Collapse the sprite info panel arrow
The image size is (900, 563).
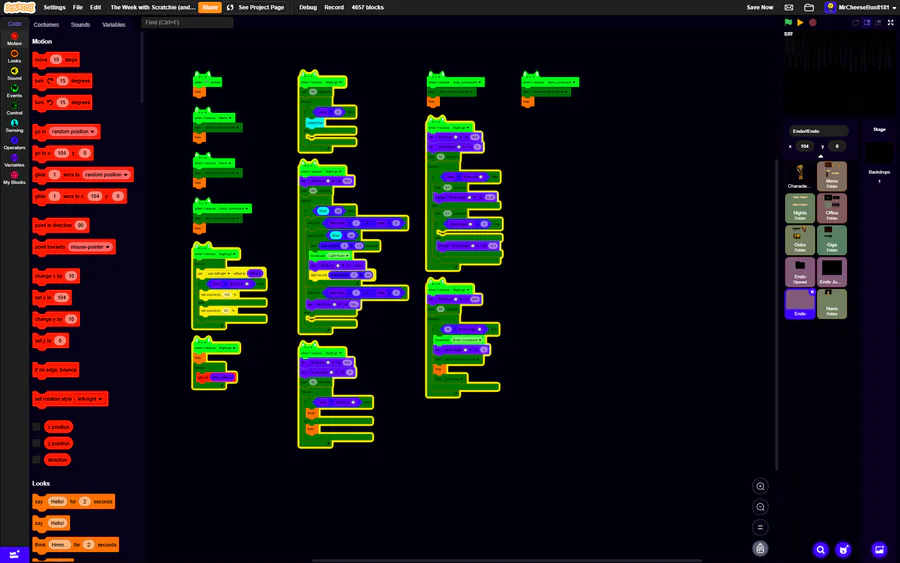point(820,156)
